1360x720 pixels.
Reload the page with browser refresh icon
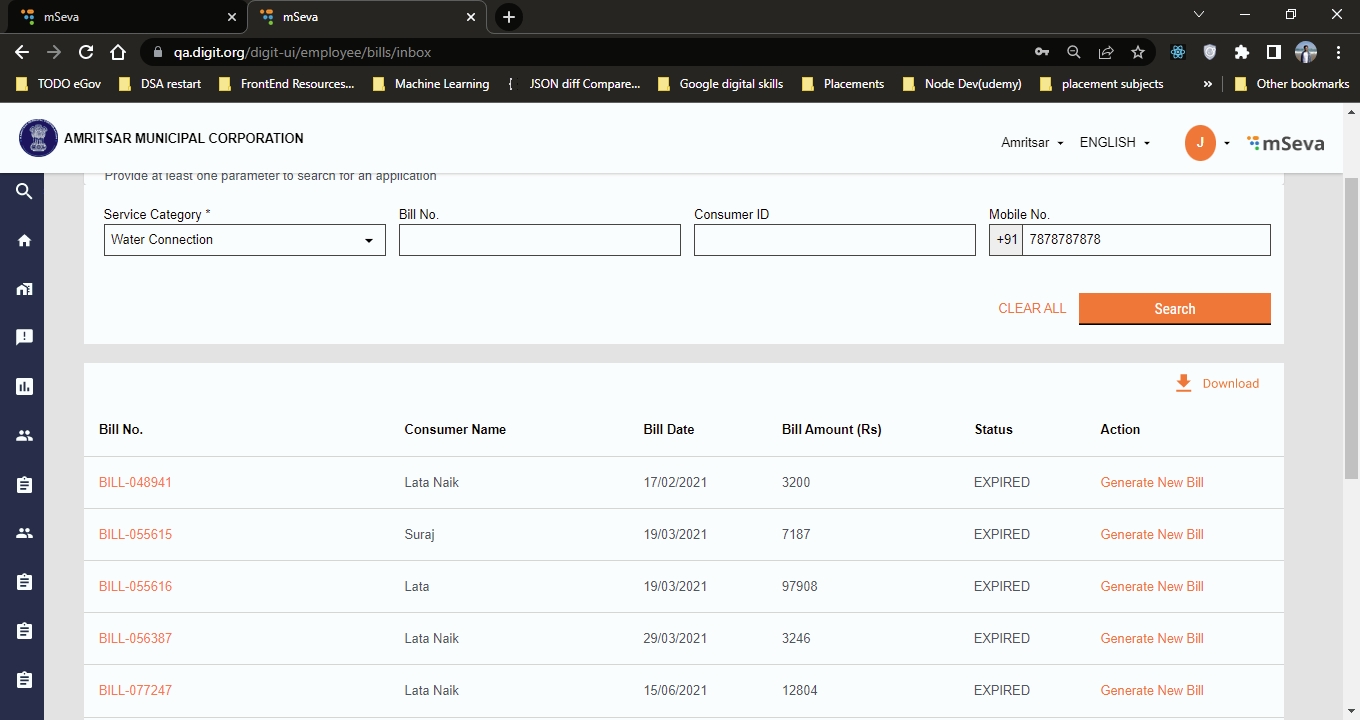(x=86, y=52)
